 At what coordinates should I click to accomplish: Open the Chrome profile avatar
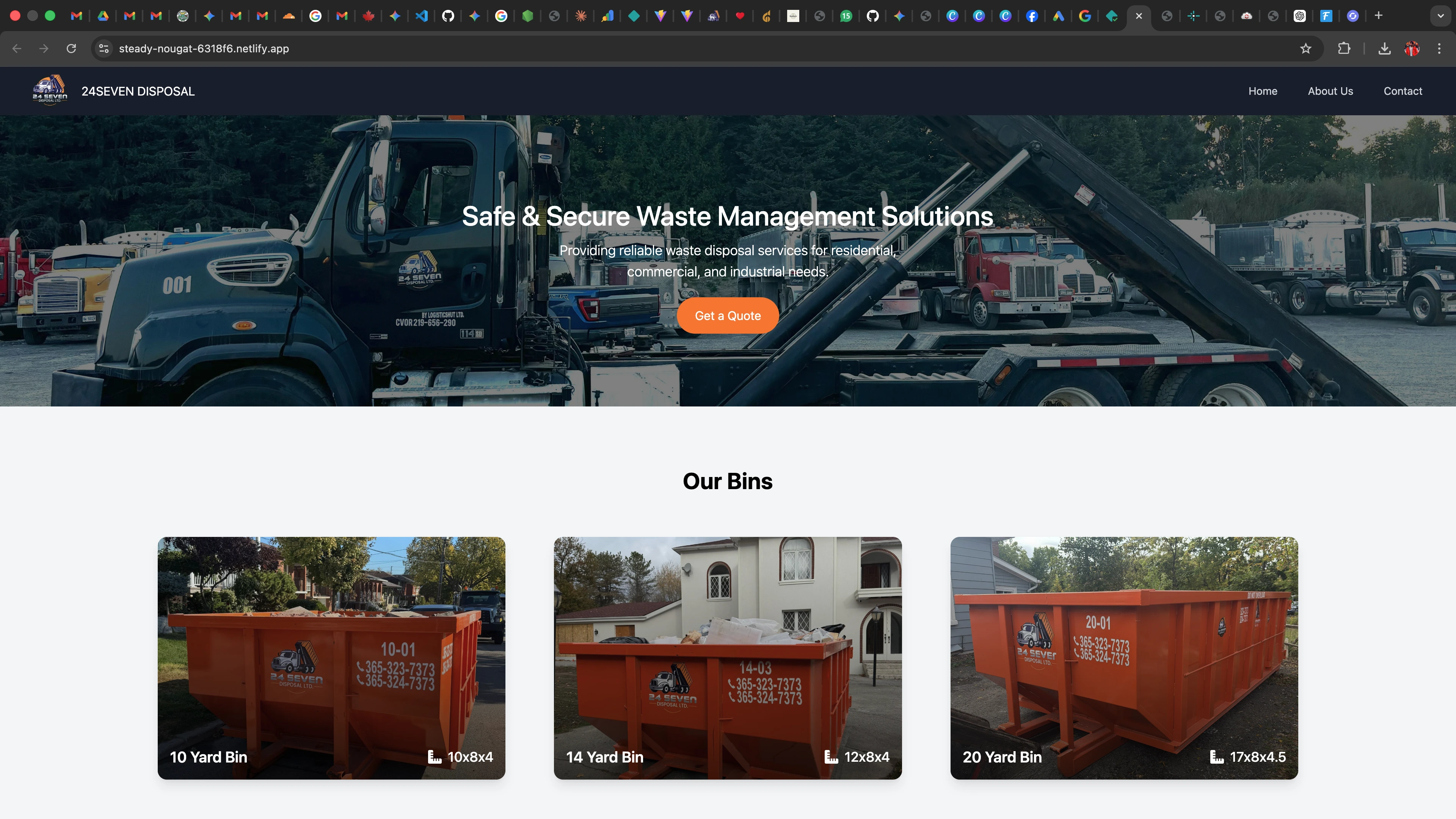[x=1412, y=49]
